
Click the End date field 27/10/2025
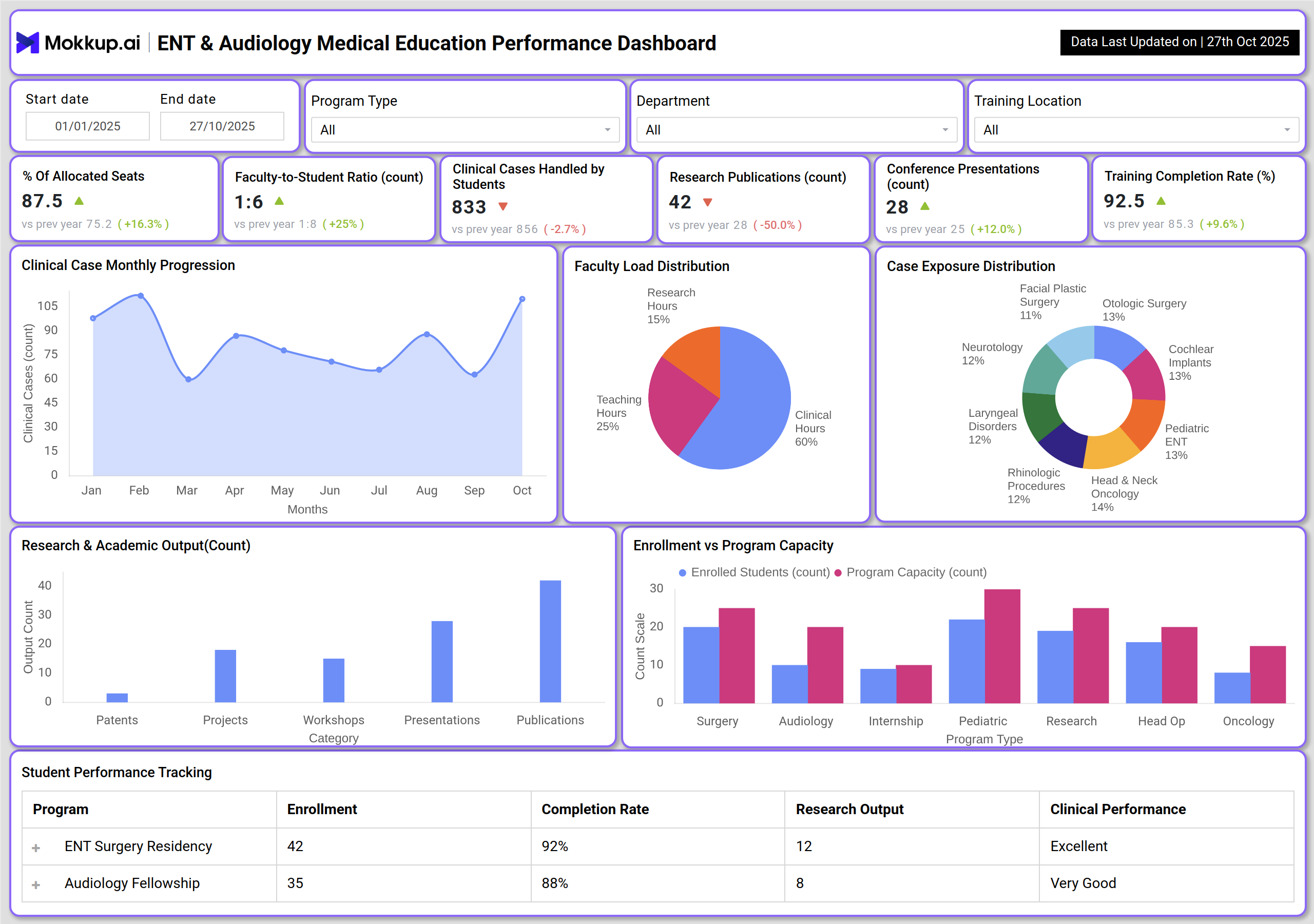222,126
